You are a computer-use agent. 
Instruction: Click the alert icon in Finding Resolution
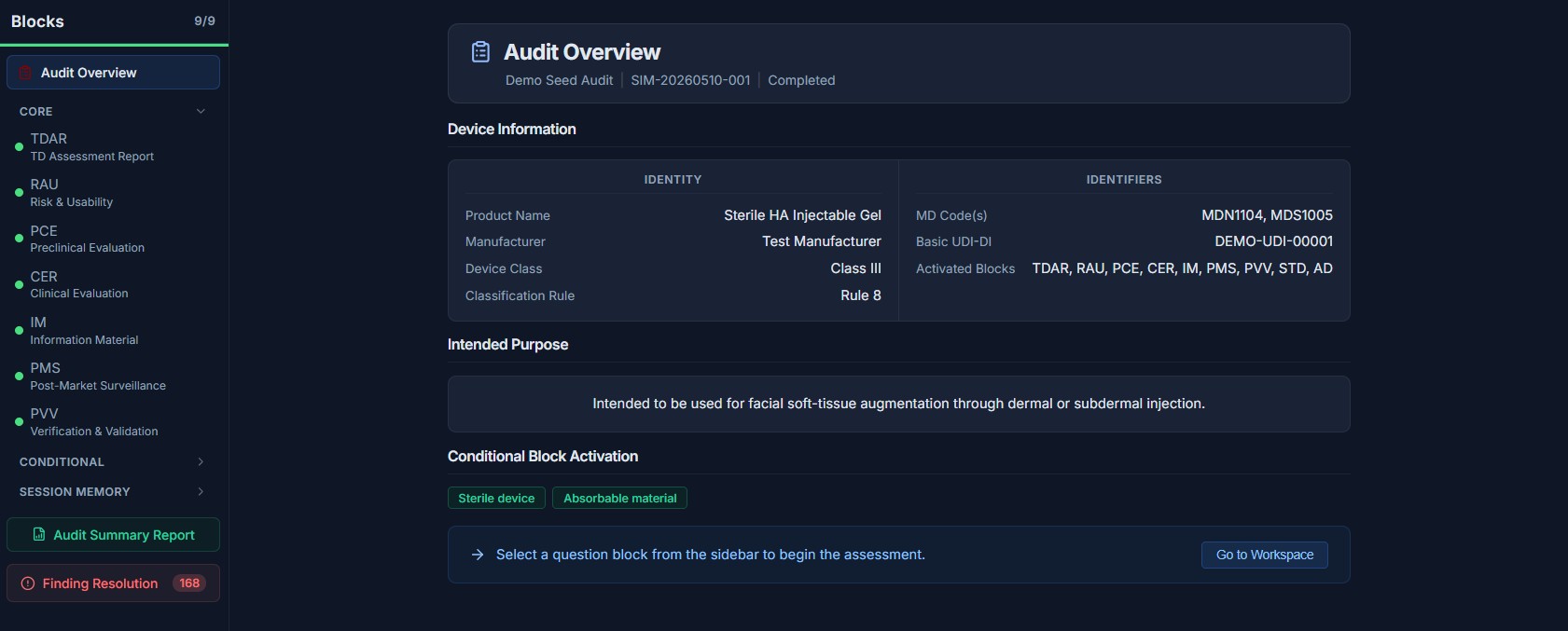point(28,583)
